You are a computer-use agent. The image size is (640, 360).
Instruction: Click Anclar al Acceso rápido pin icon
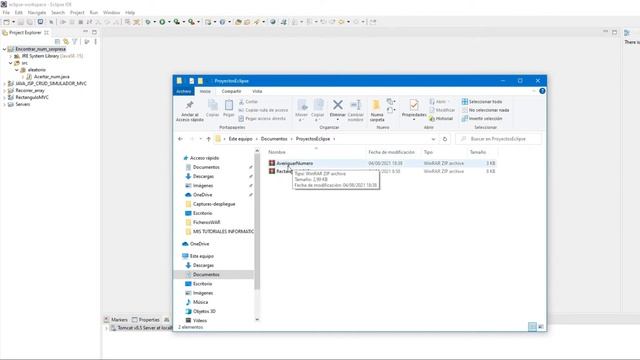point(189,105)
